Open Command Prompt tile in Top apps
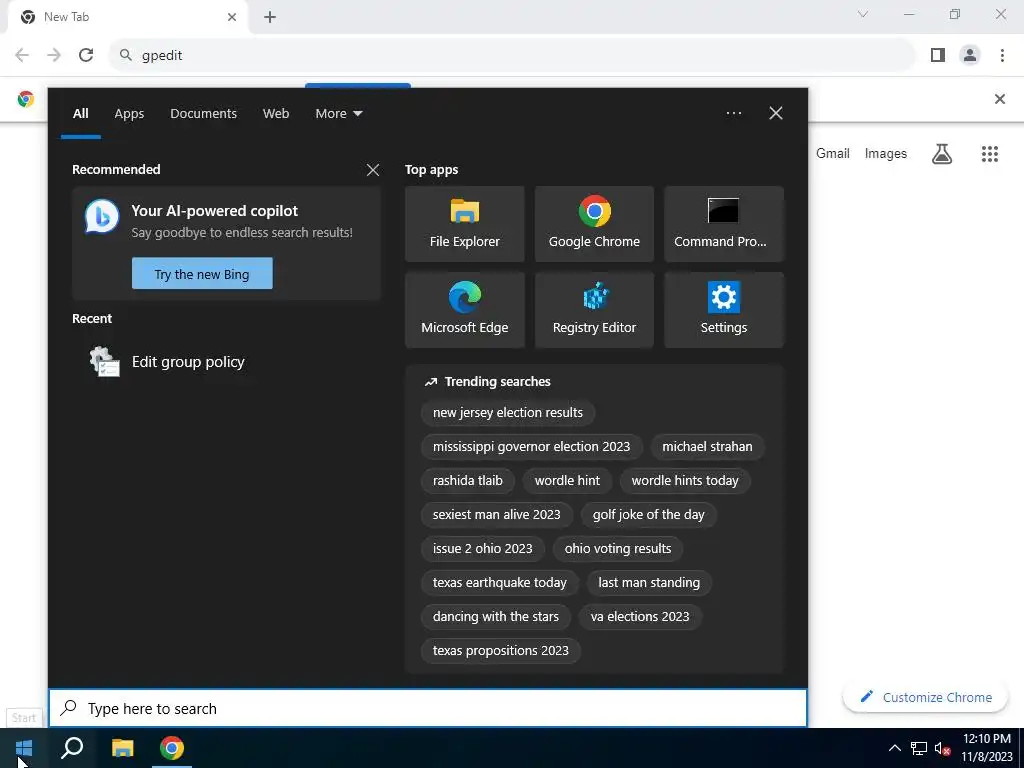1024x768 pixels. pyautogui.click(x=724, y=224)
